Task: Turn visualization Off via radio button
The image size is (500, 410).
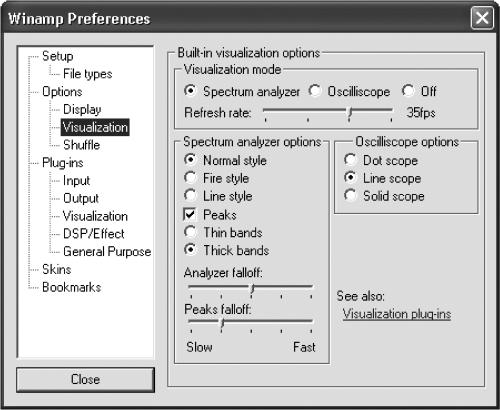Action: pyautogui.click(x=408, y=90)
